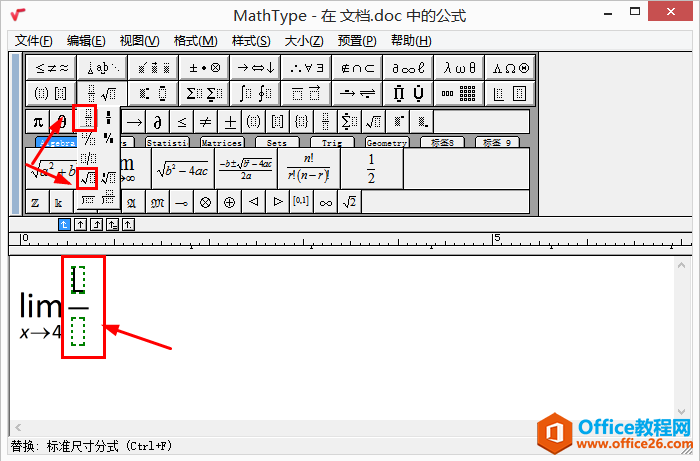The image size is (700, 461).
Task: Open the arrow symbols palette
Action: point(255,68)
